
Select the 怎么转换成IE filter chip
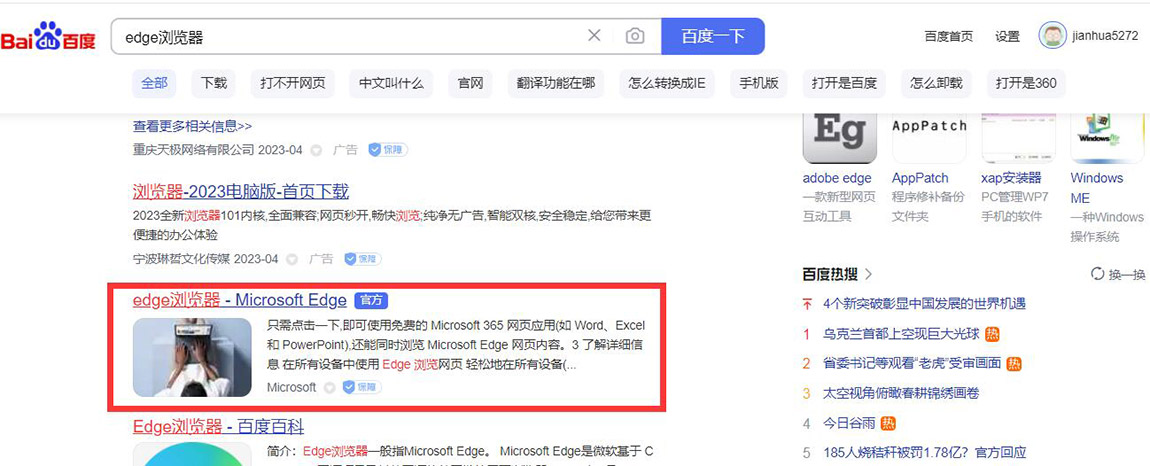click(x=667, y=83)
